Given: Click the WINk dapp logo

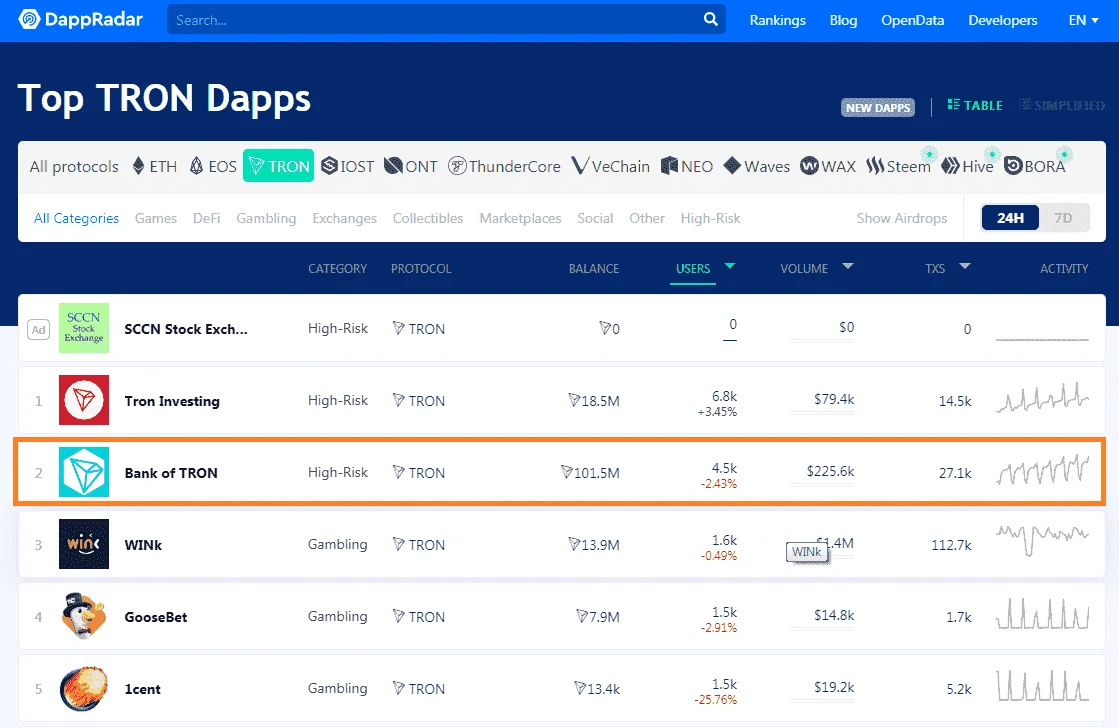Looking at the screenshot, I should click(x=83, y=544).
